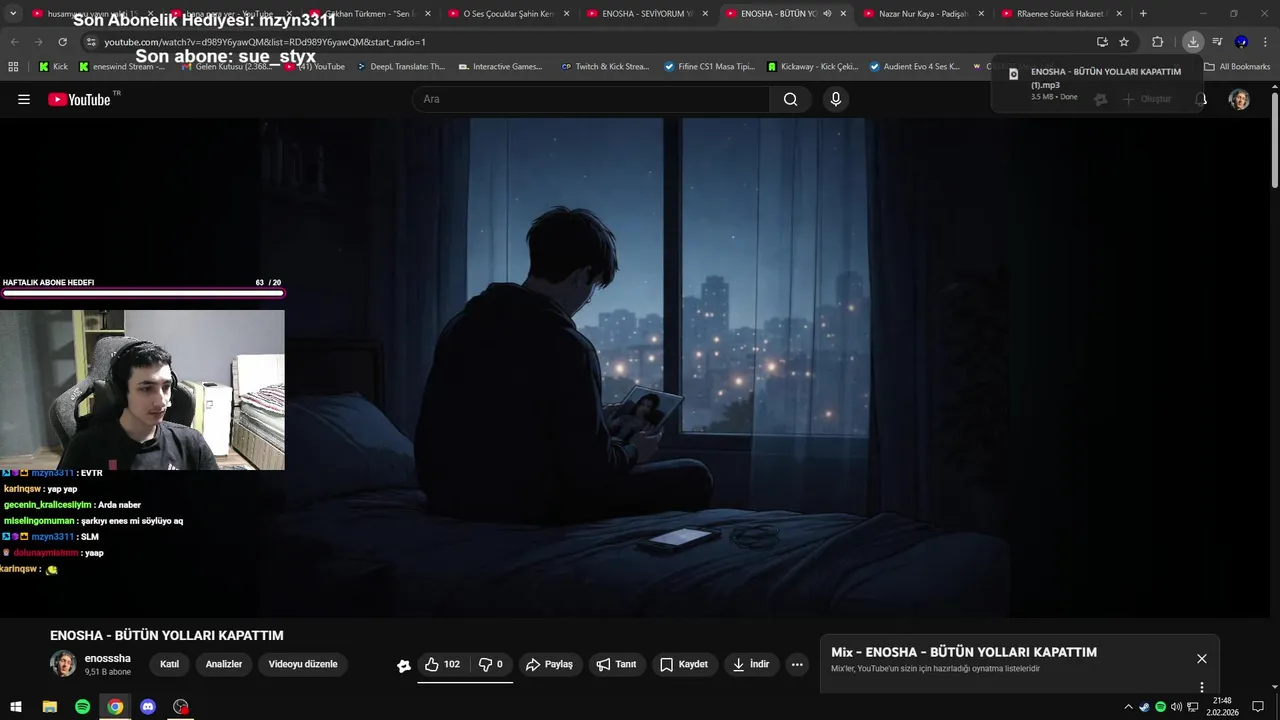Open Chrome profile avatar in toolbar

click(1241, 42)
